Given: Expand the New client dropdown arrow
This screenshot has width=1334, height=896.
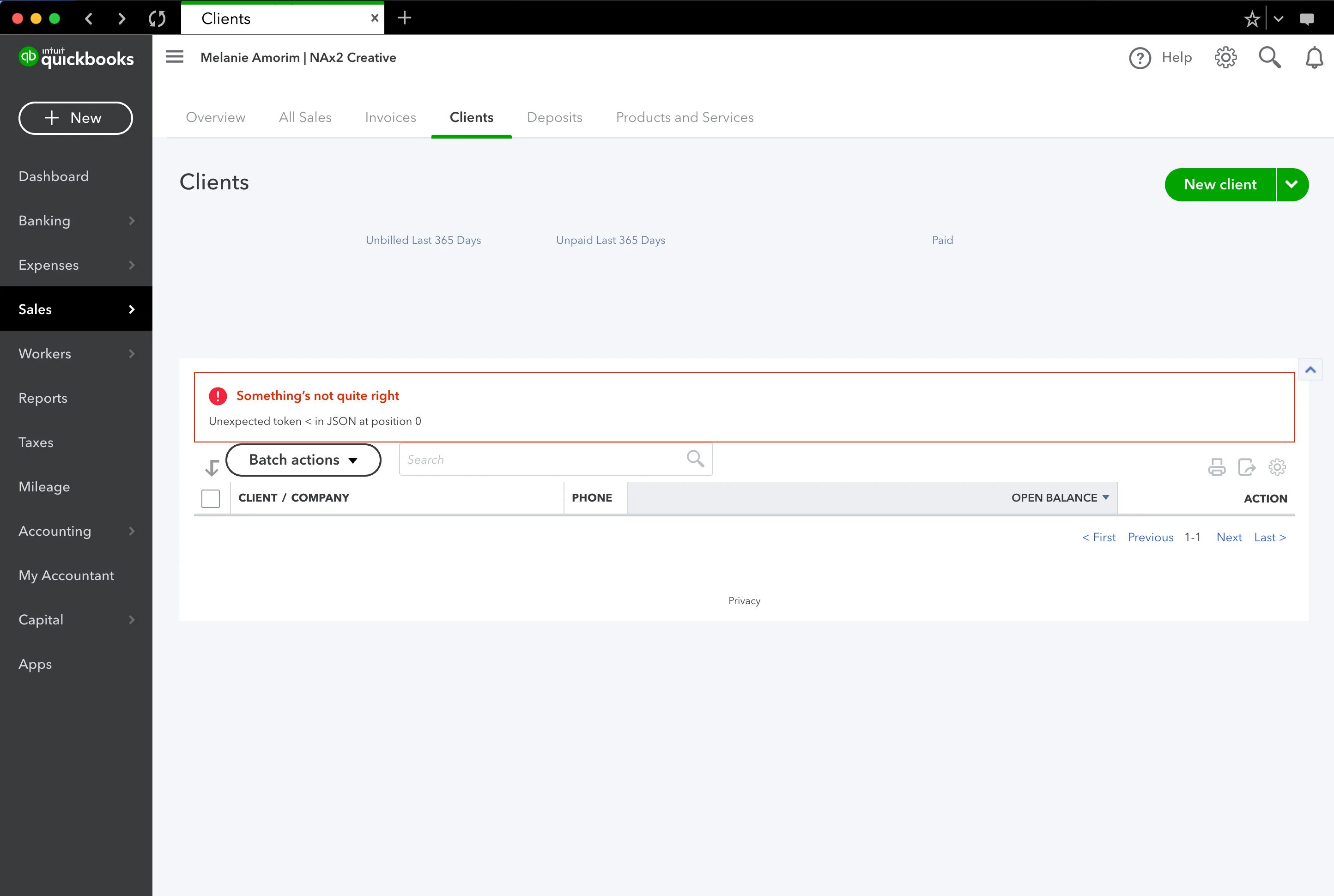Looking at the screenshot, I should tap(1292, 185).
